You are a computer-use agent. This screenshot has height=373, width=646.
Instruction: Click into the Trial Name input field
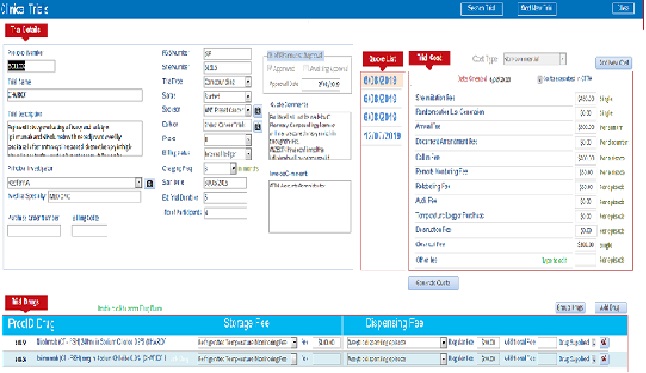point(75,95)
